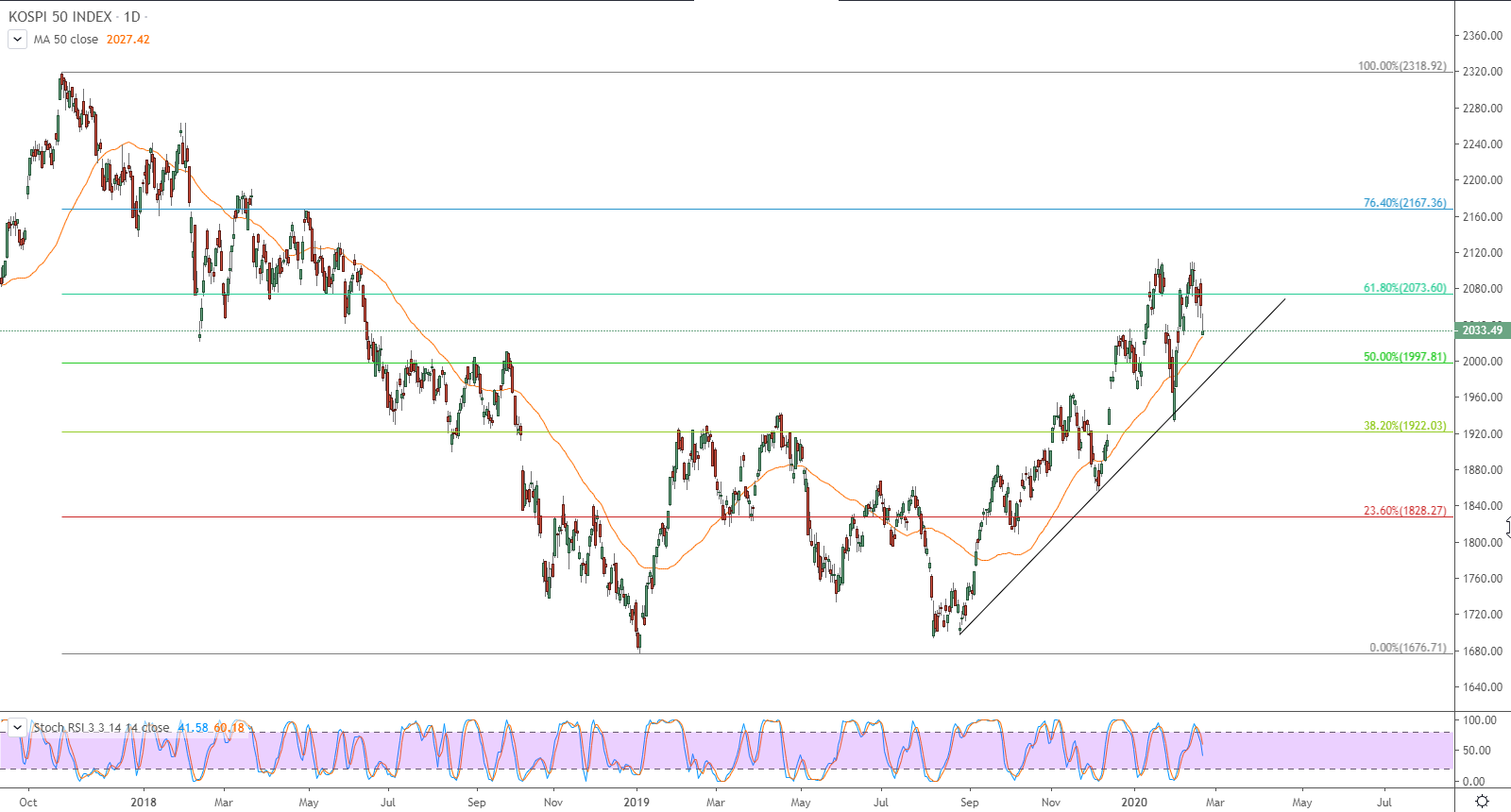The image size is (1511, 812).
Task: Click the current price tag 2033.49
Action: 1482,330
